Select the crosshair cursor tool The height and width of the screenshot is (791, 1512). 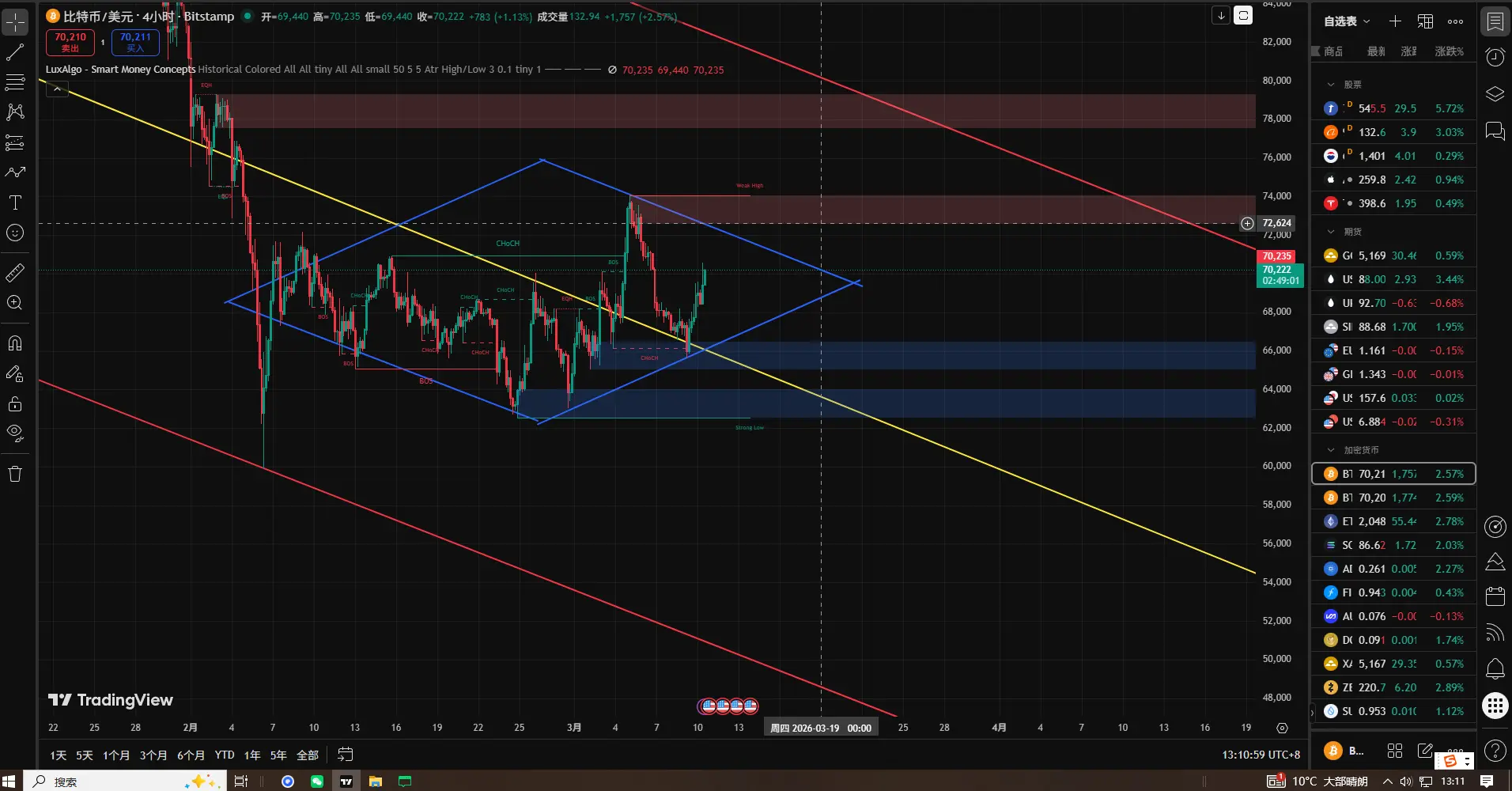click(x=15, y=21)
